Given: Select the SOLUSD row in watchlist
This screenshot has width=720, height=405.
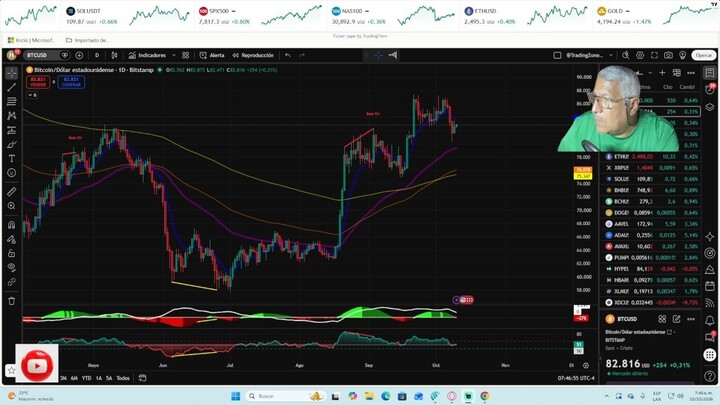Looking at the screenshot, I should (x=652, y=179).
